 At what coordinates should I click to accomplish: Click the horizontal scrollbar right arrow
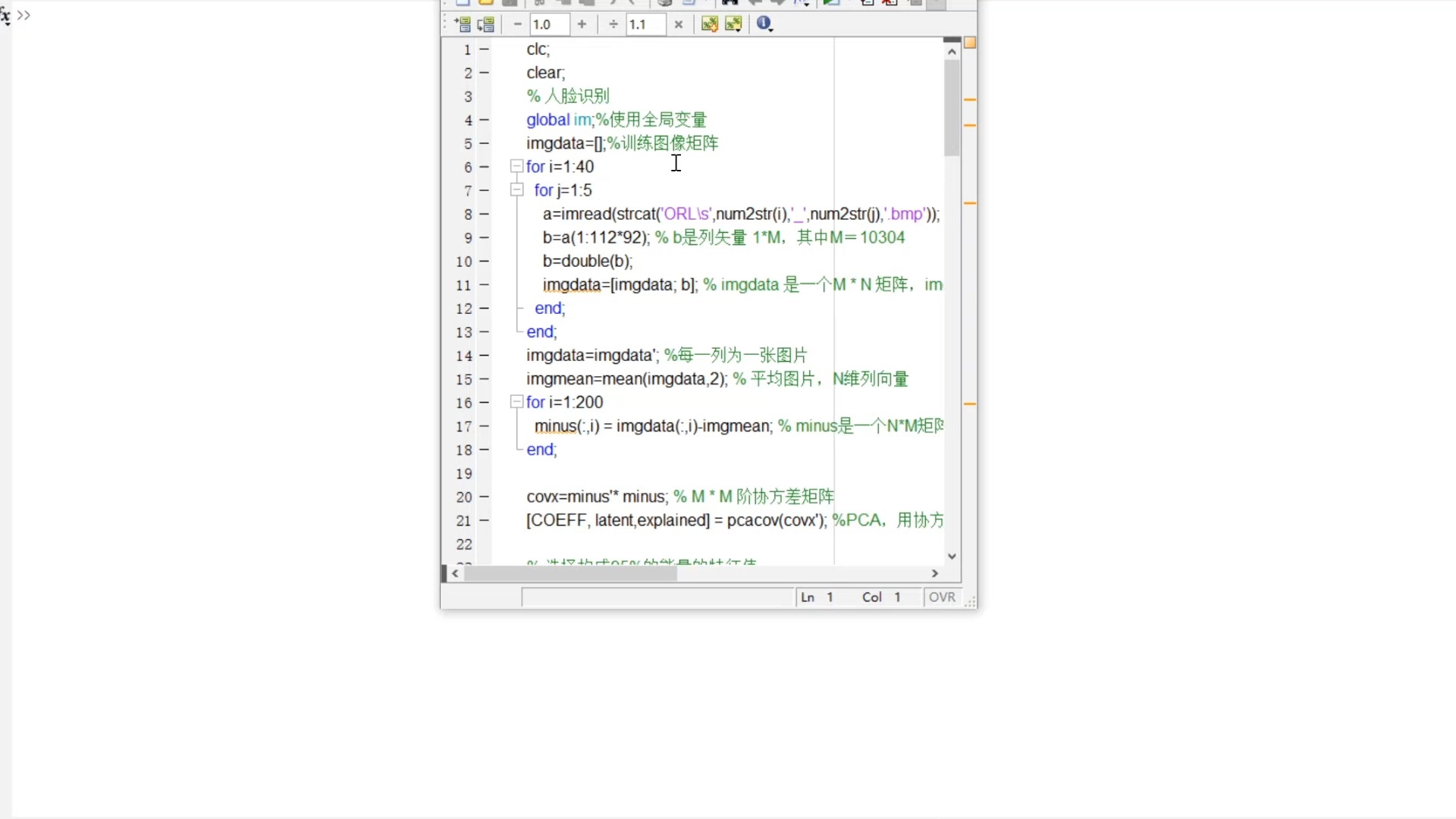point(935,573)
